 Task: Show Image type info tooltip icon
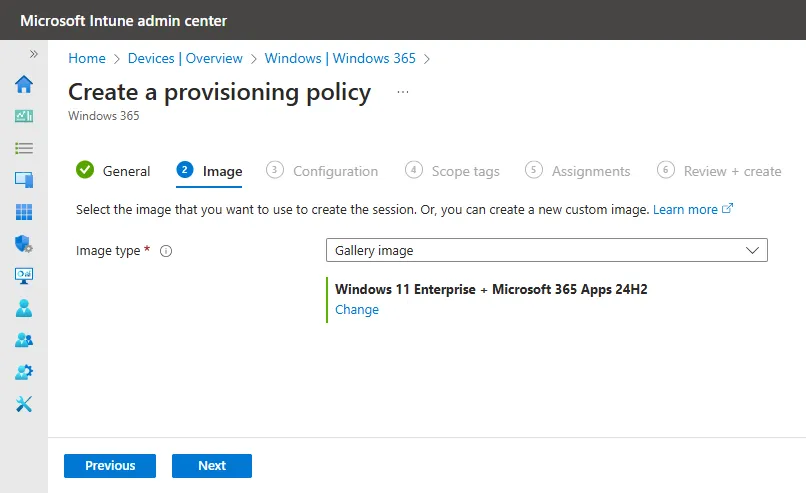point(166,251)
